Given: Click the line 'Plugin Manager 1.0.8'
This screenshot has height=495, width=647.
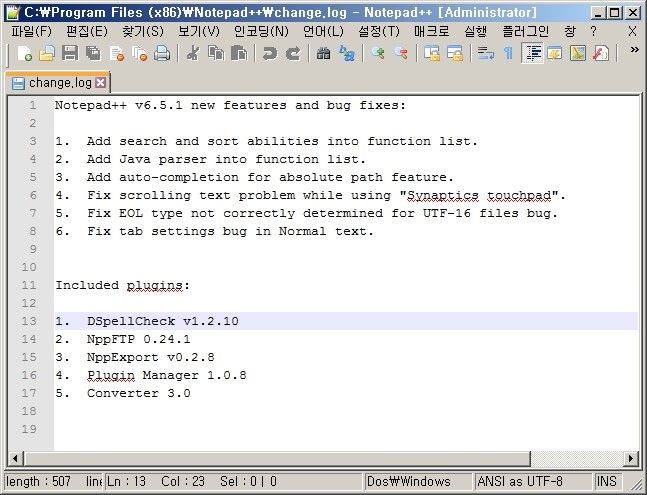Looking at the screenshot, I should click(167, 375).
